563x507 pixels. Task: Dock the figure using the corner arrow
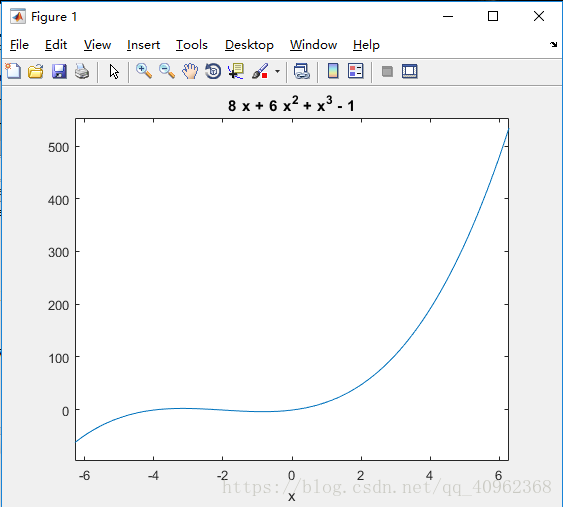[x=553, y=45]
